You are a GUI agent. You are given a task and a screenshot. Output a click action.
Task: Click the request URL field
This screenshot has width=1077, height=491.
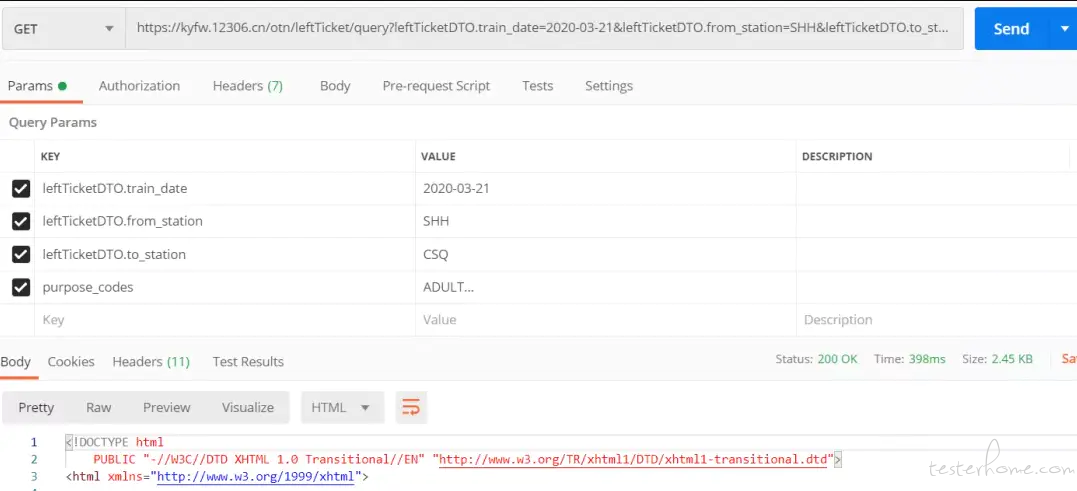544,29
